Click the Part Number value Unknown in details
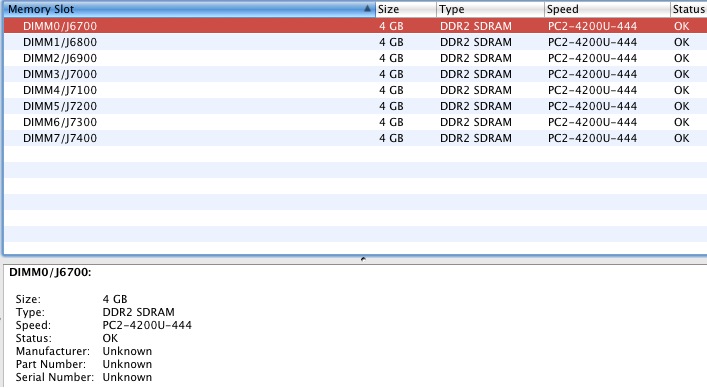The image size is (707, 388). click(x=127, y=364)
